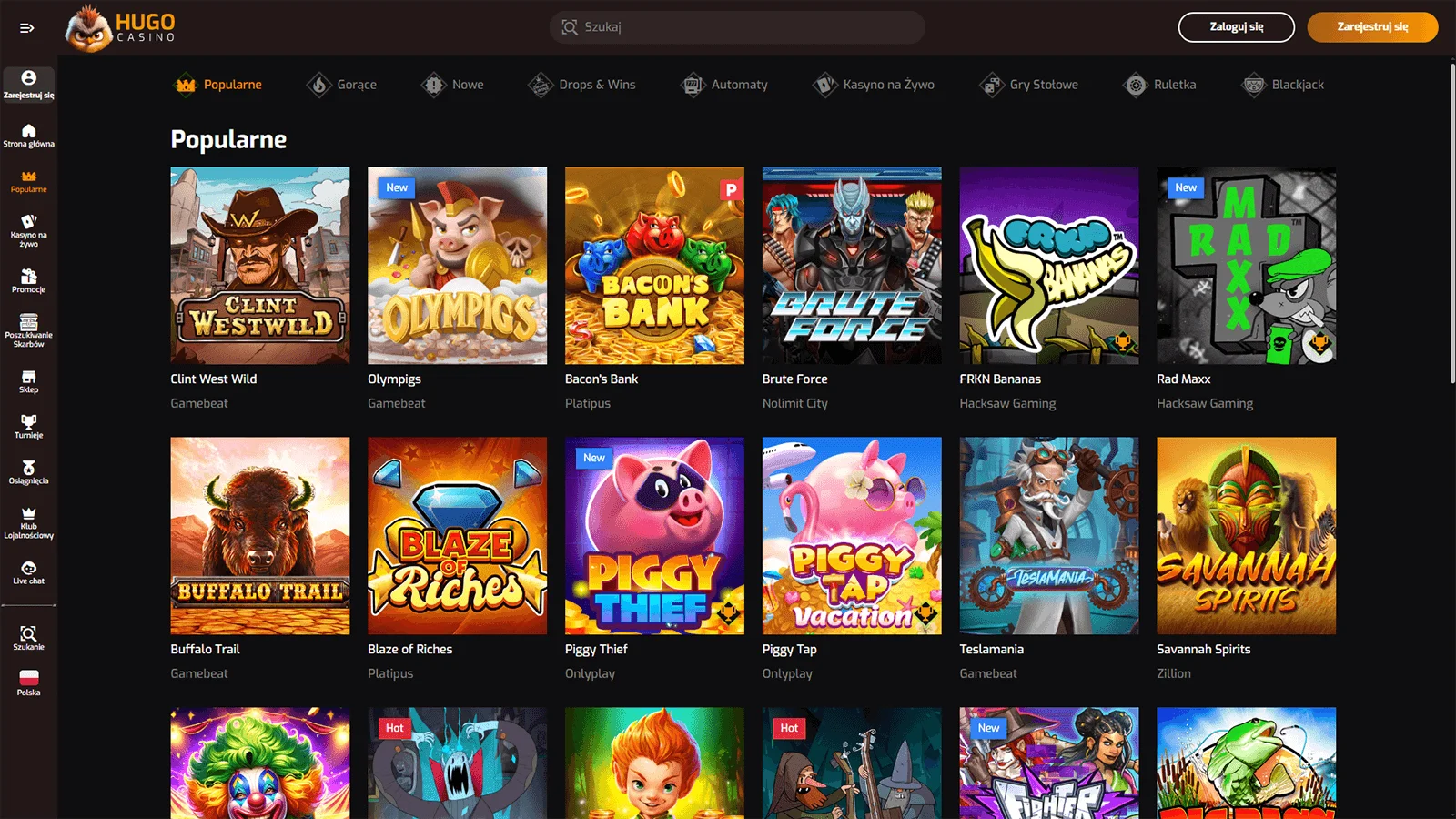Open the Olympigs game thumbnail
The image size is (1456, 819).
[457, 266]
